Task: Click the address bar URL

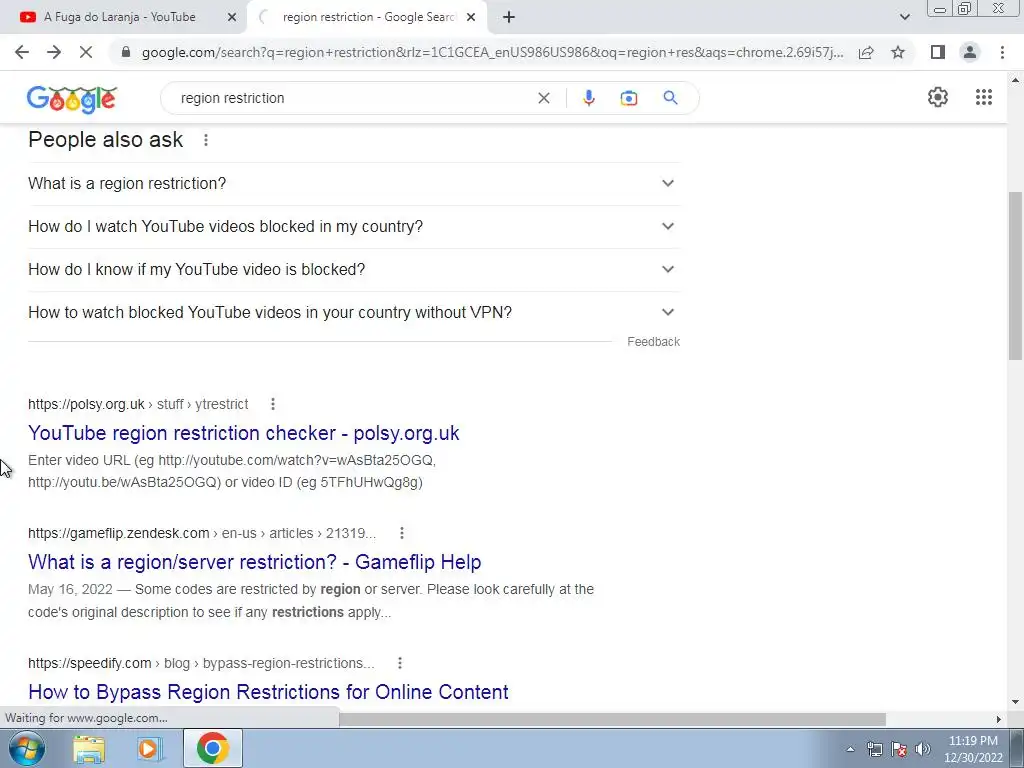Action: [492, 52]
